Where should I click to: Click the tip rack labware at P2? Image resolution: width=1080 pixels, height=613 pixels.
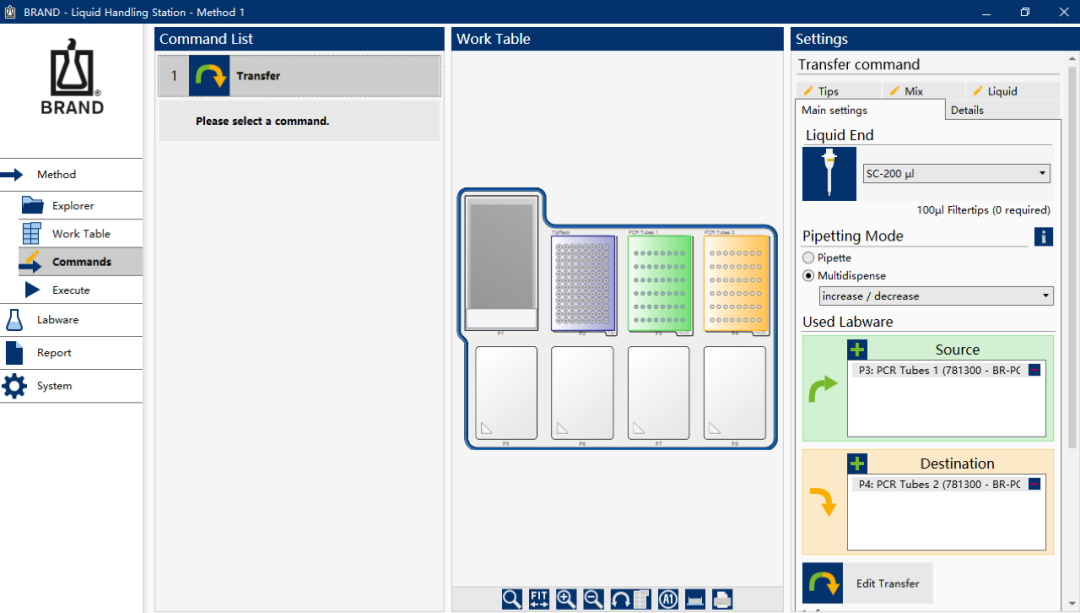point(583,284)
